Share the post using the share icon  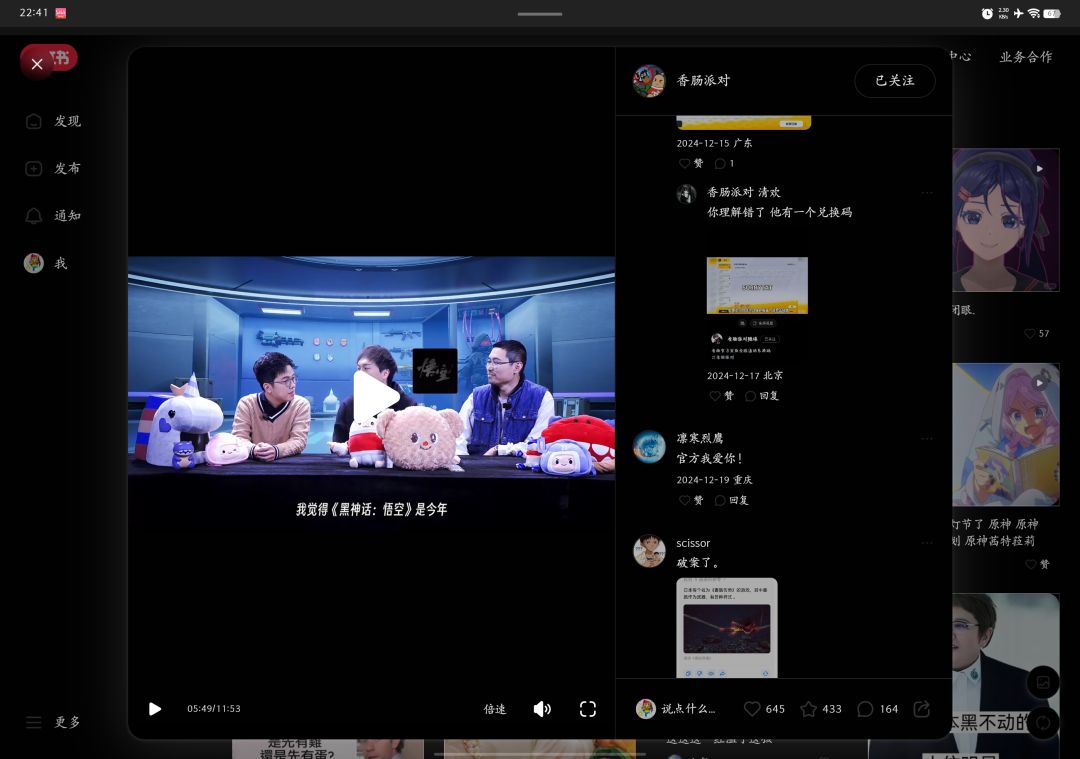click(922, 709)
